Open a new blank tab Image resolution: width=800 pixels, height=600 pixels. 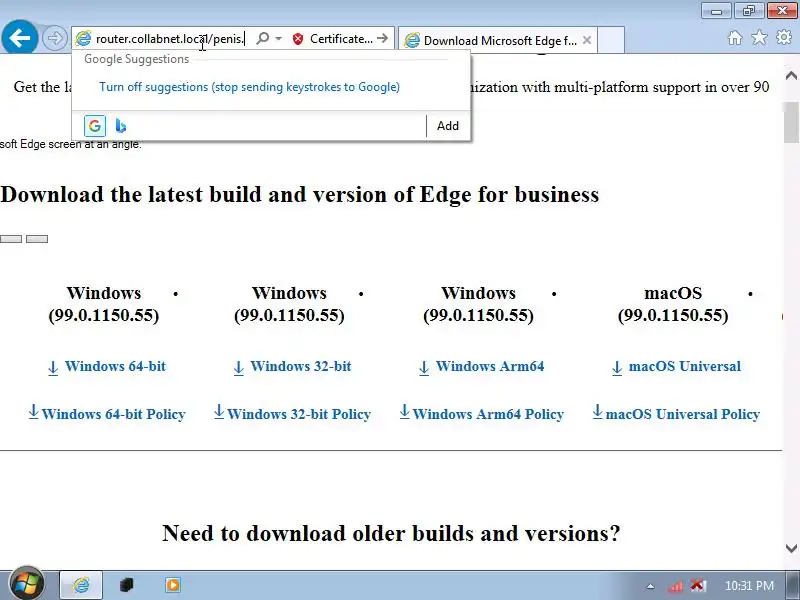(x=611, y=40)
